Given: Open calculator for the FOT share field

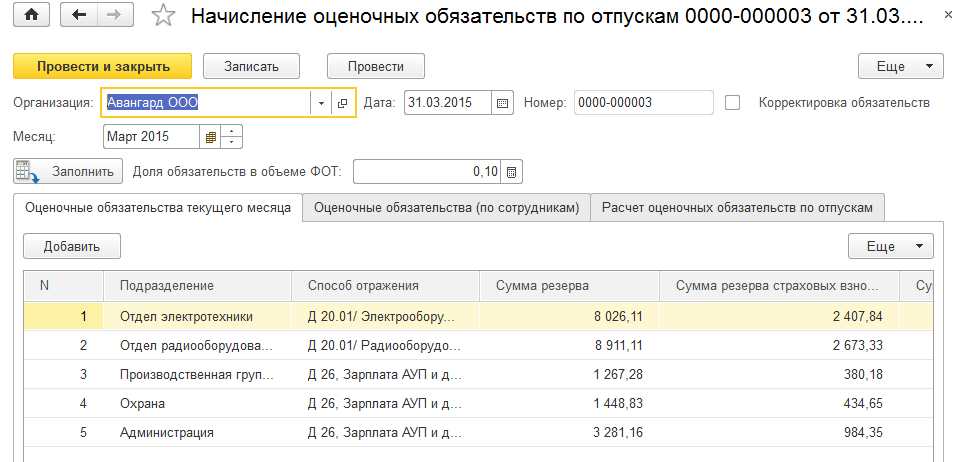Looking at the screenshot, I should (512, 172).
